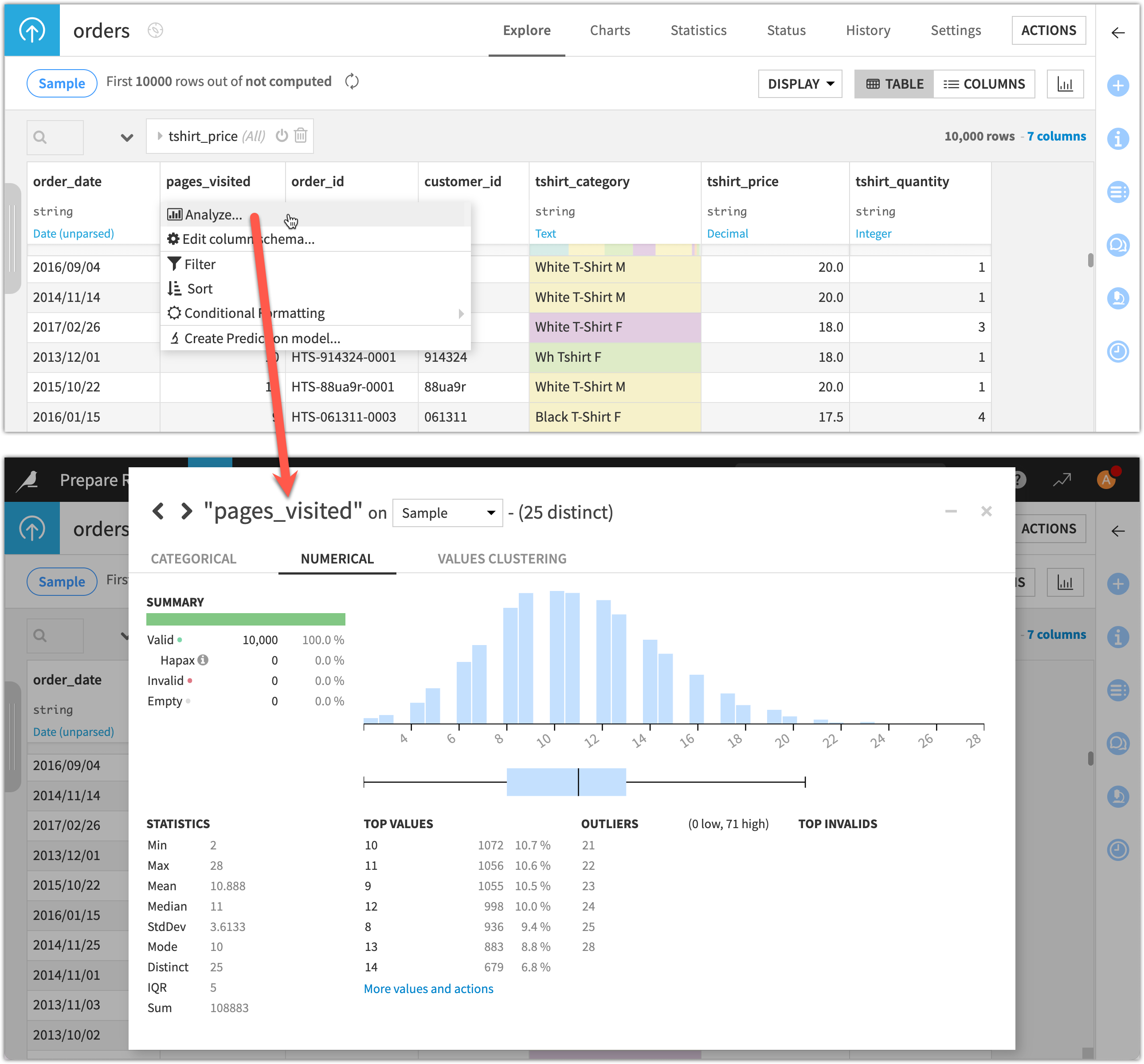This screenshot has height=1064, width=1144.
Task: Click the top table vertical scrollbar
Action: (1090, 260)
